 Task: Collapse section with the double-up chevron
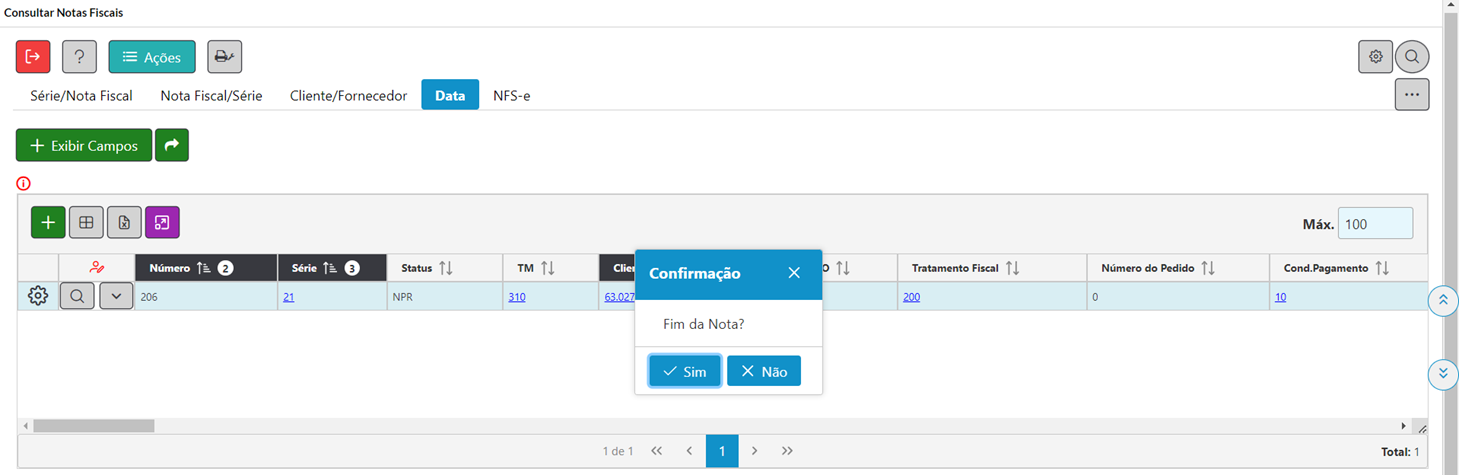[x=1442, y=300]
